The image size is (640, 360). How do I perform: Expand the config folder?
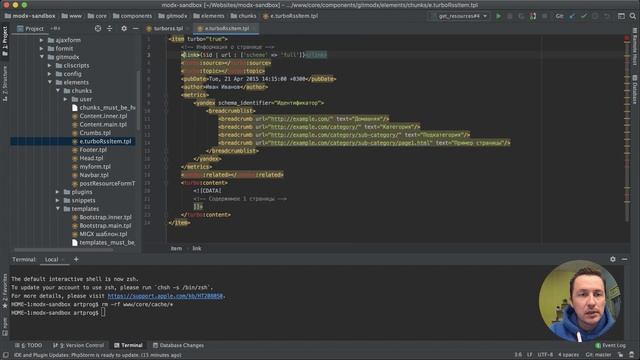[x=50, y=74]
